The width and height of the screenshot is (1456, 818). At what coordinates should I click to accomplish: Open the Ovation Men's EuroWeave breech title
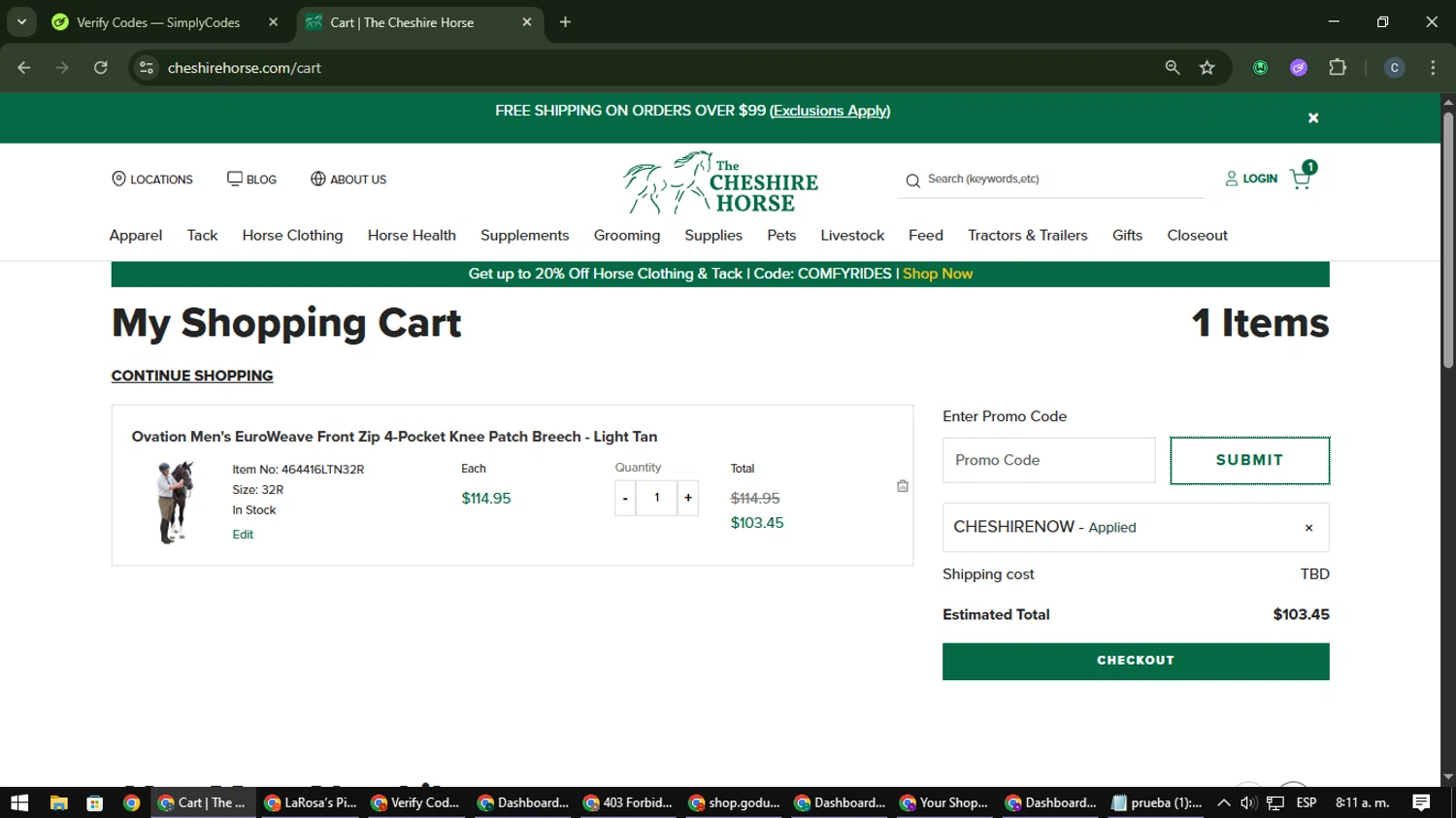394,437
